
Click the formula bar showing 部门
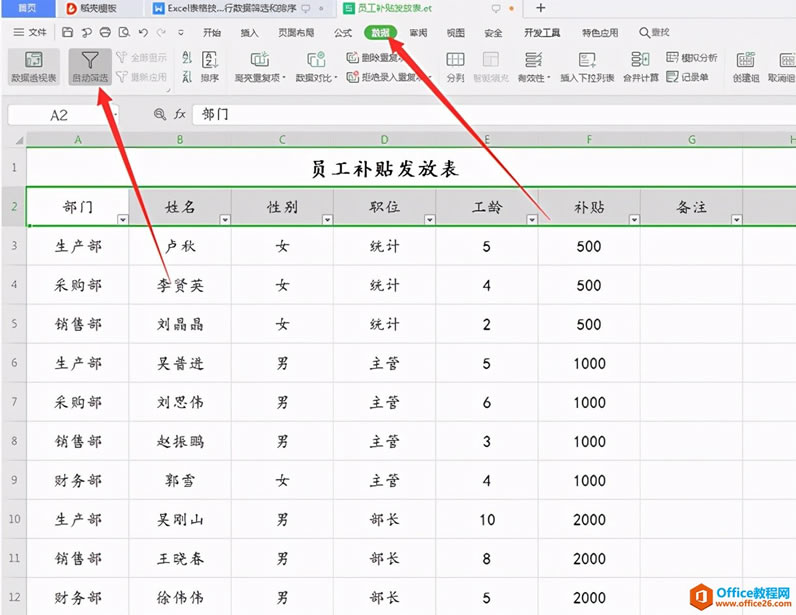(x=494, y=114)
